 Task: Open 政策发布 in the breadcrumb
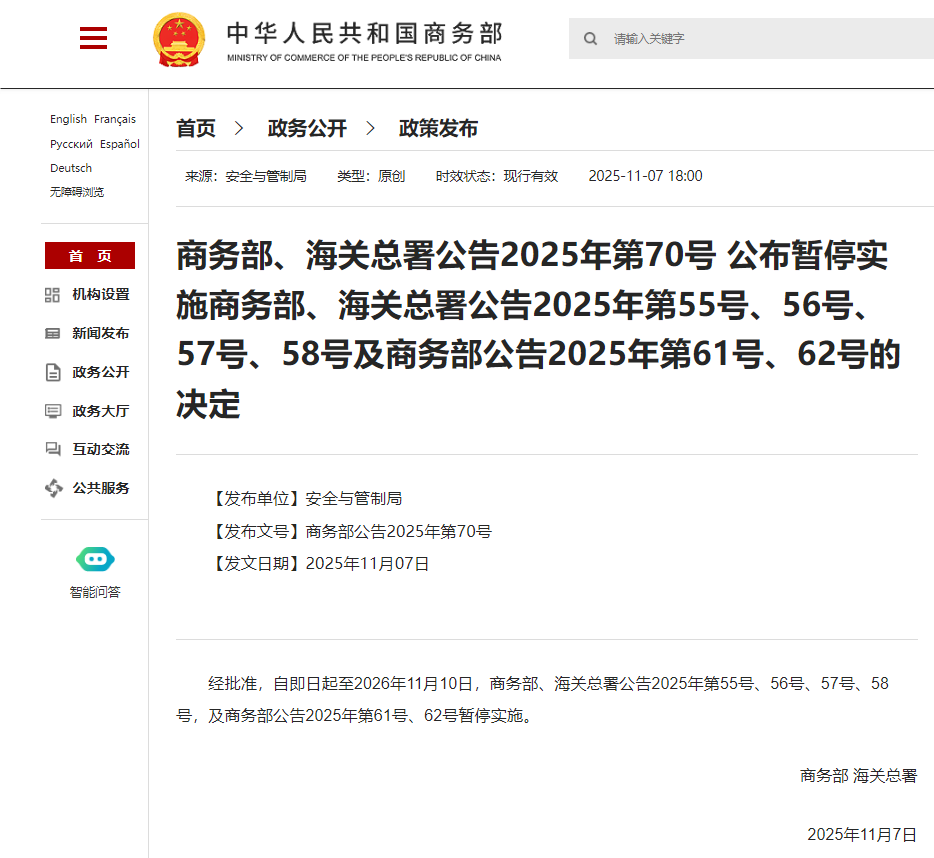pos(438,128)
